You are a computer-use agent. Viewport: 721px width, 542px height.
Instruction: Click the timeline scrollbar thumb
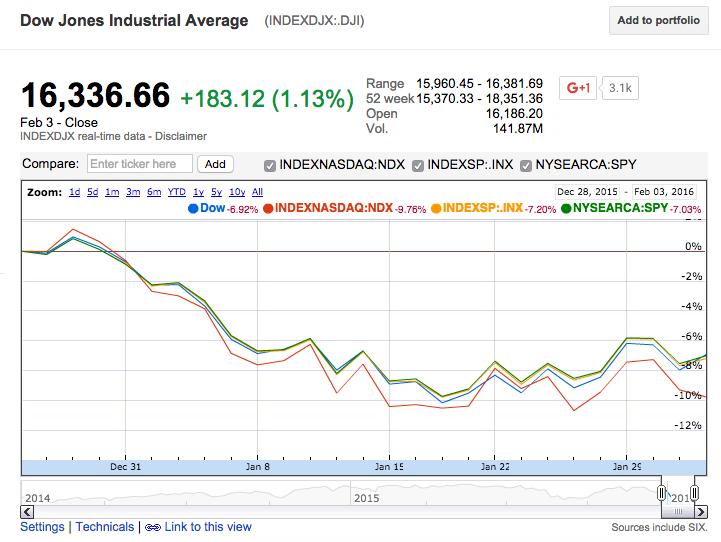678,512
